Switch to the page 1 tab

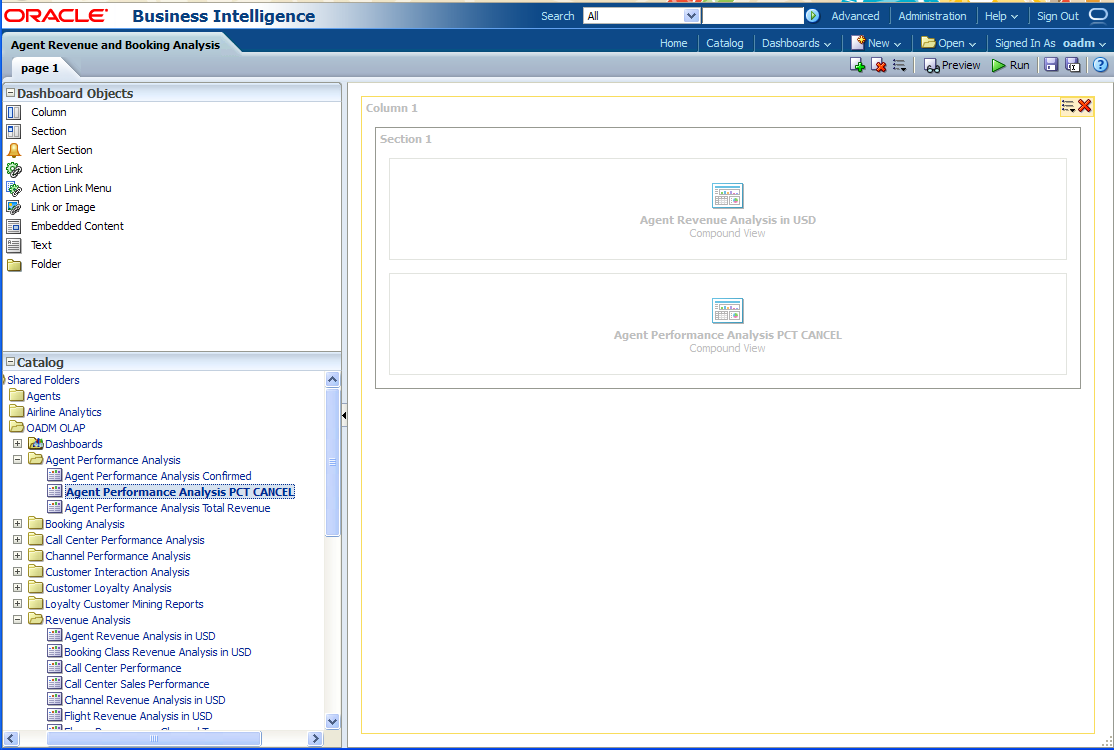tap(40, 68)
